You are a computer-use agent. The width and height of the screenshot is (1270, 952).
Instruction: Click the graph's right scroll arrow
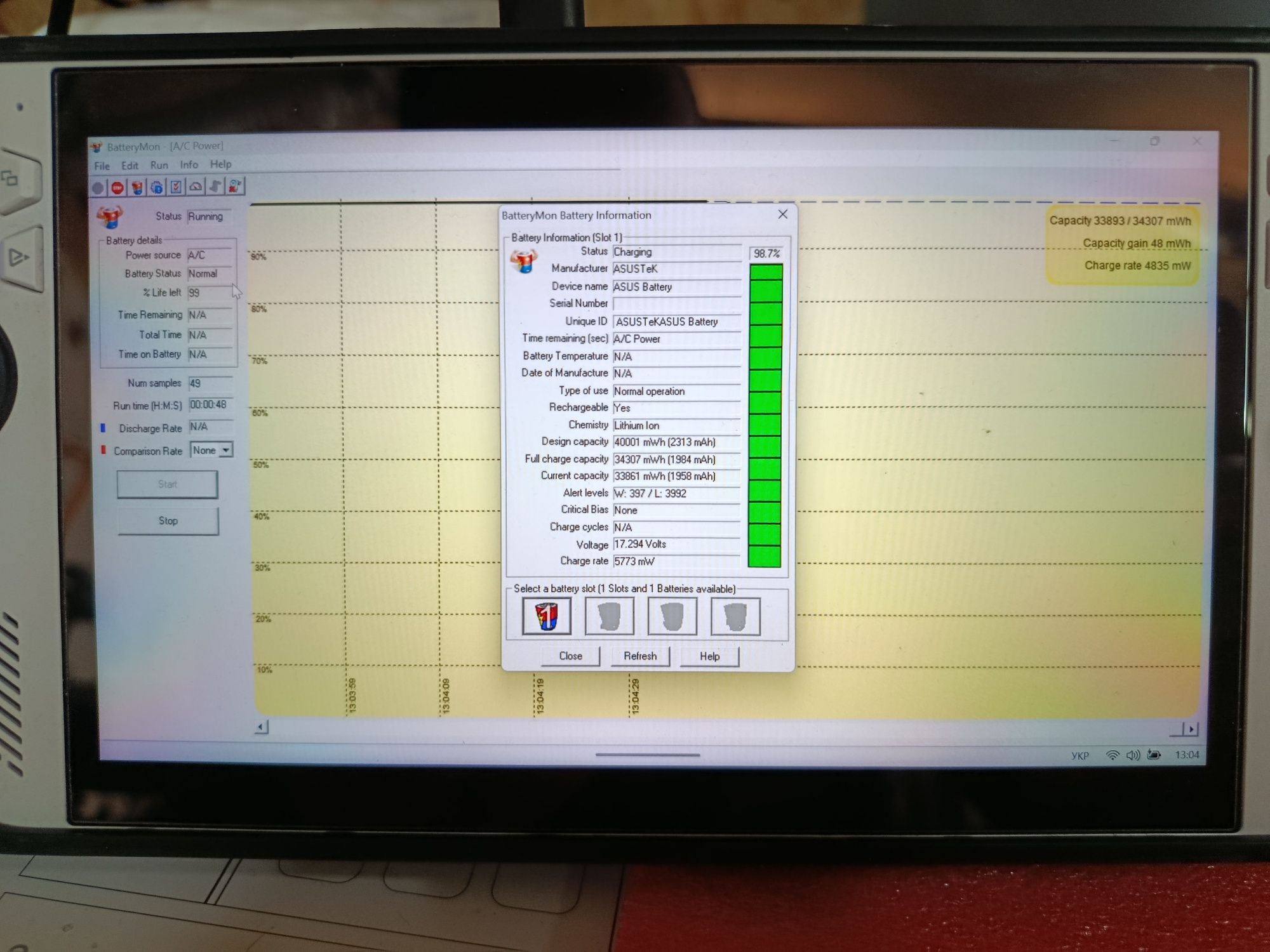1192,729
